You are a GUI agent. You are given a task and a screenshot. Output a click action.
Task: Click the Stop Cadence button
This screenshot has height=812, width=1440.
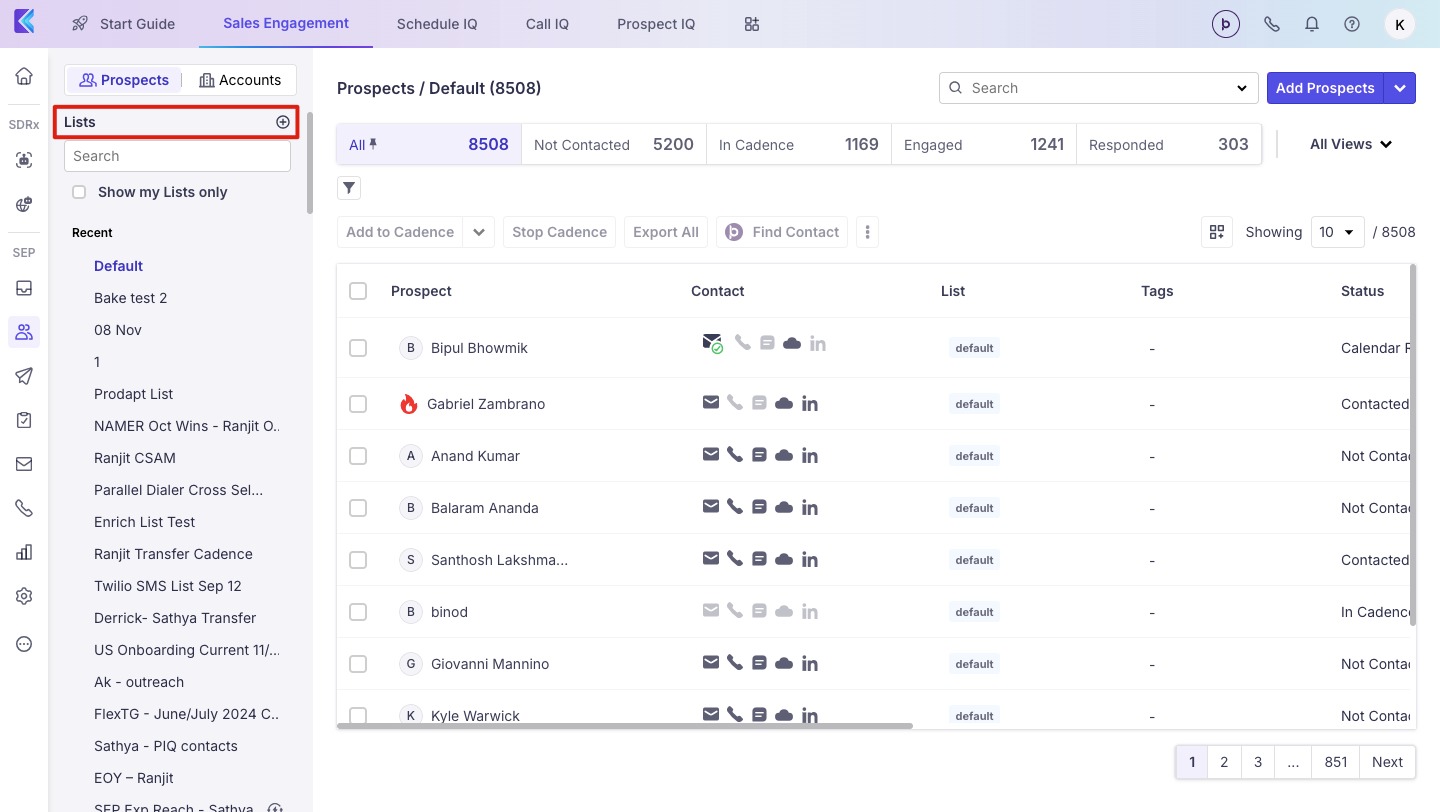(559, 232)
